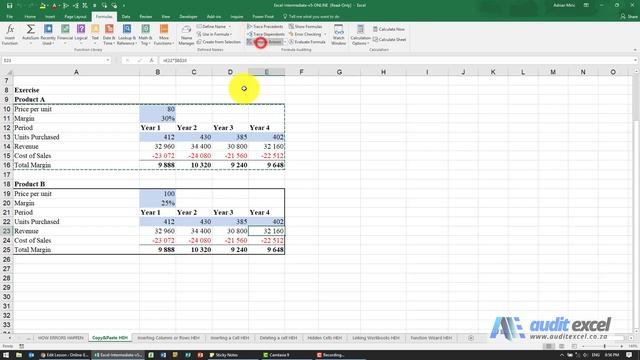Switch to the Developer ribbon tab

pos(188,17)
